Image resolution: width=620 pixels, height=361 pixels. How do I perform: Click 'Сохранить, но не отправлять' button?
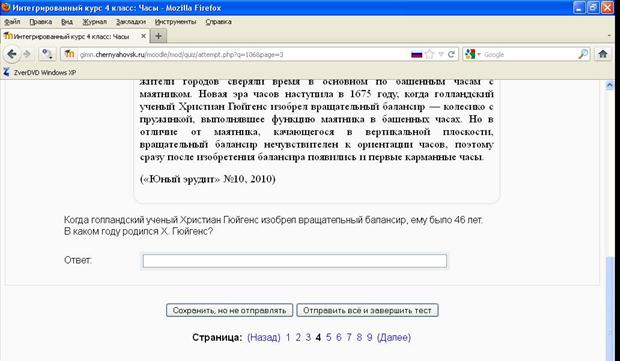click(229, 310)
